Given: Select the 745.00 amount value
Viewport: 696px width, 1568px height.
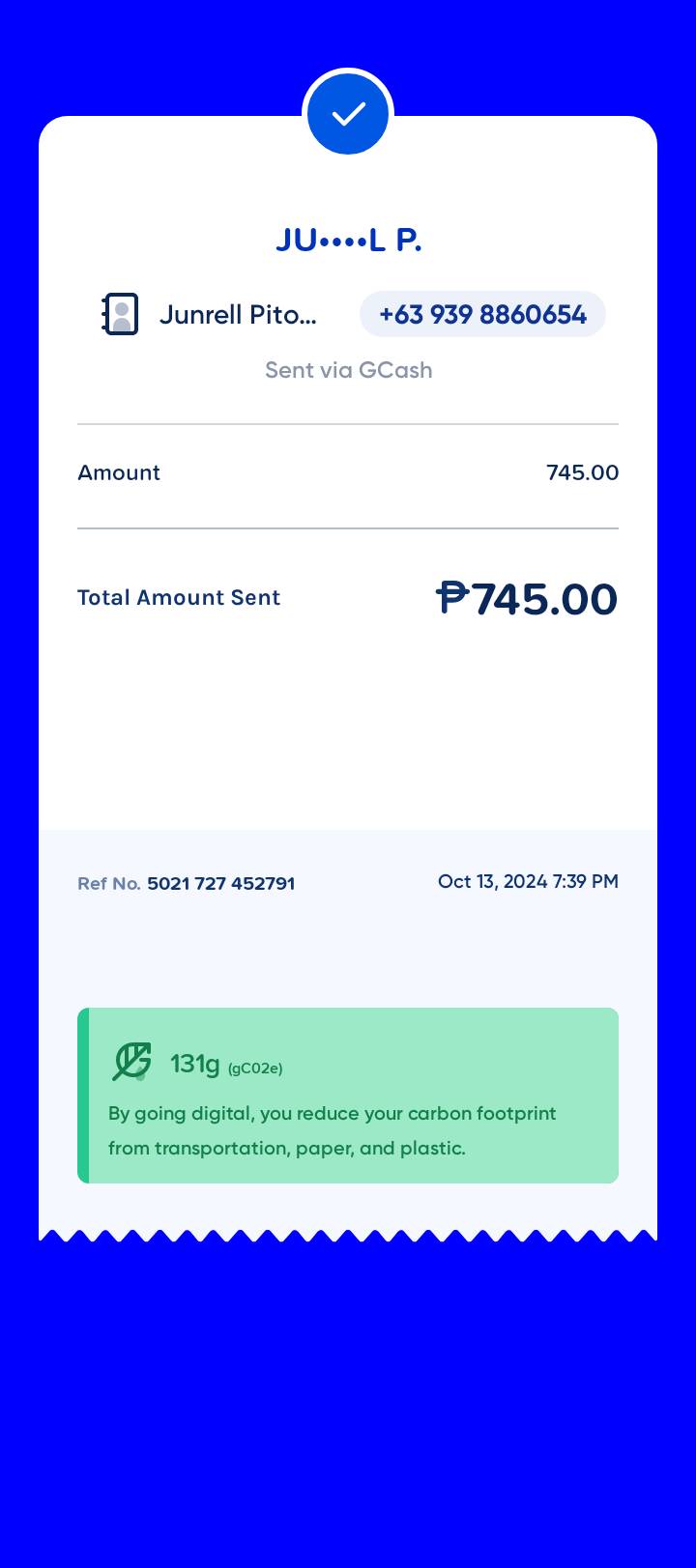Looking at the screenshot, I should (x=582, y=472).
